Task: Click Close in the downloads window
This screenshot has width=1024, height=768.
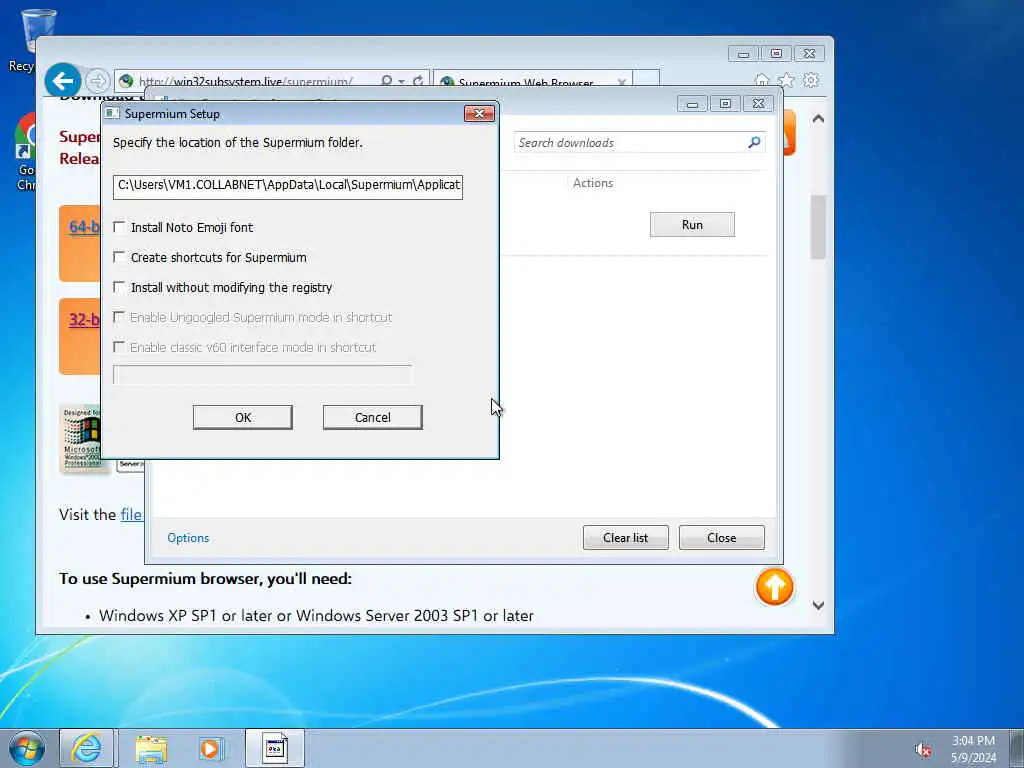Action: point(722,537)
